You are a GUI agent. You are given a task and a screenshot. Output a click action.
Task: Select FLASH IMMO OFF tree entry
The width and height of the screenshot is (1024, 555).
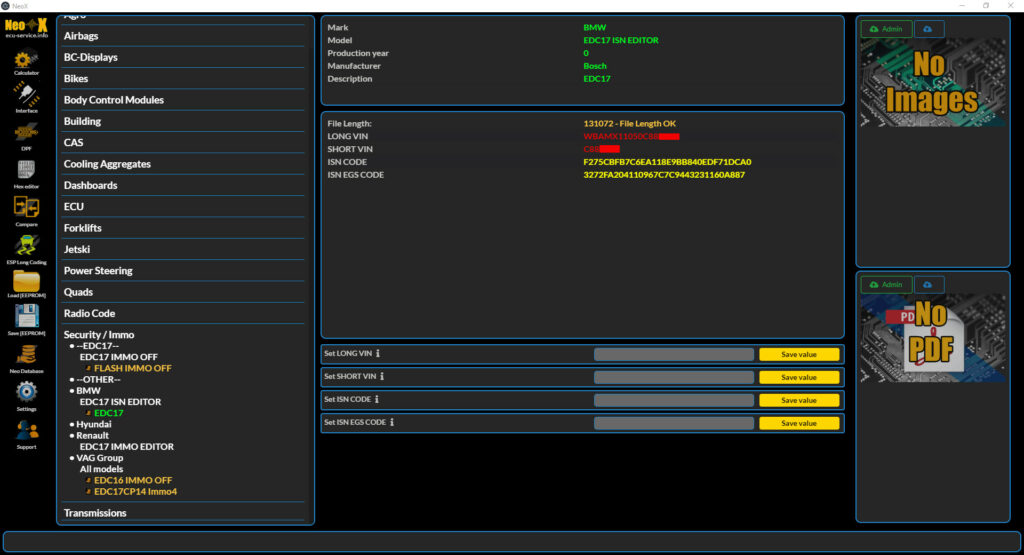[x=132, y=368]
